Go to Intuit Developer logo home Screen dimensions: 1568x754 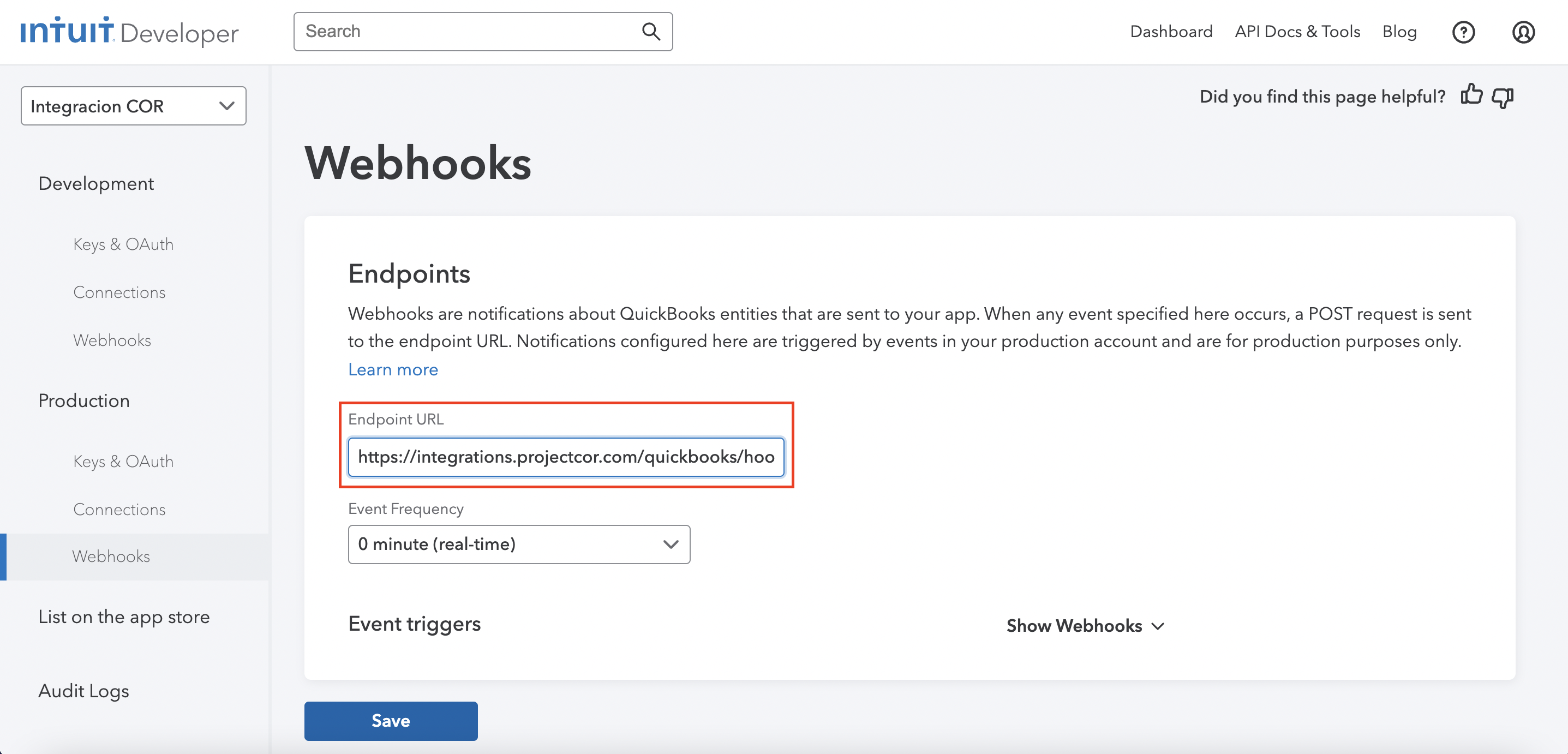pyautogui.click(x=129, y=32)
